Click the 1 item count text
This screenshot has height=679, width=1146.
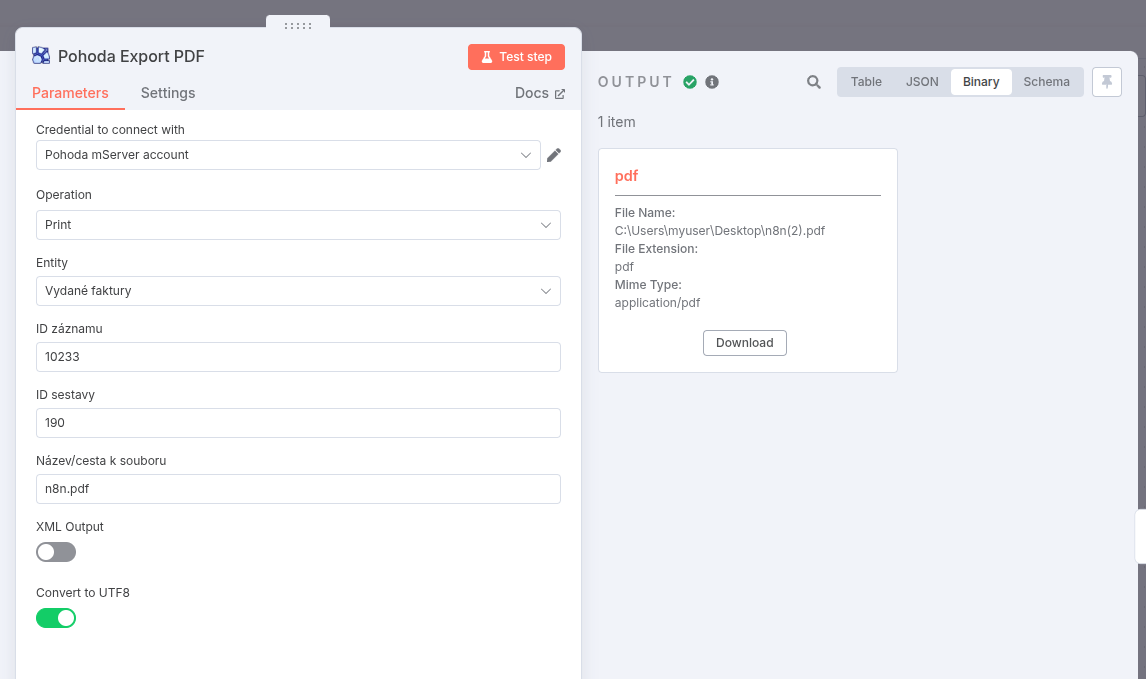coord(616,122)
